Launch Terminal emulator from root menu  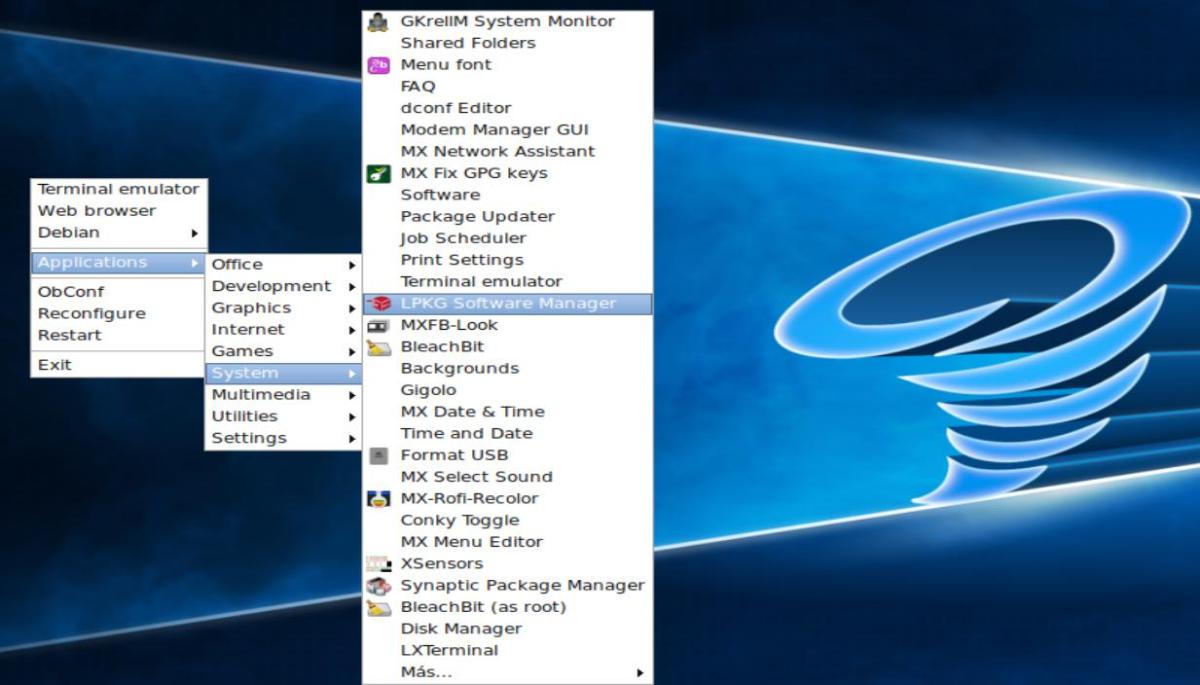pos(118,189)
